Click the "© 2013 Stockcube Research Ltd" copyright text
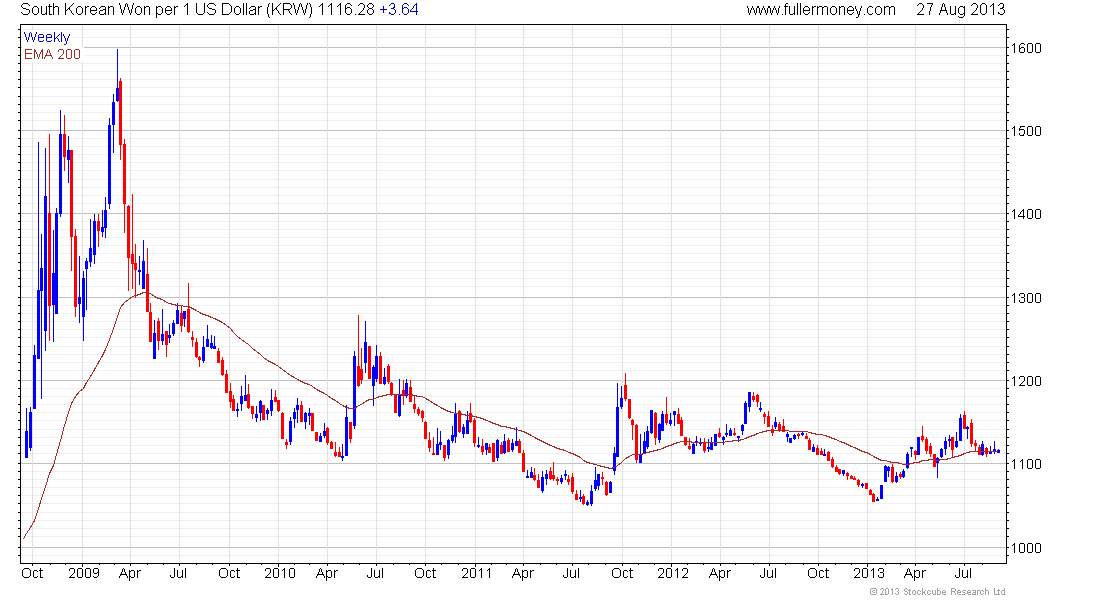Screen dimensions: 1100x600 pyautogui.click(x=937, y=592)
